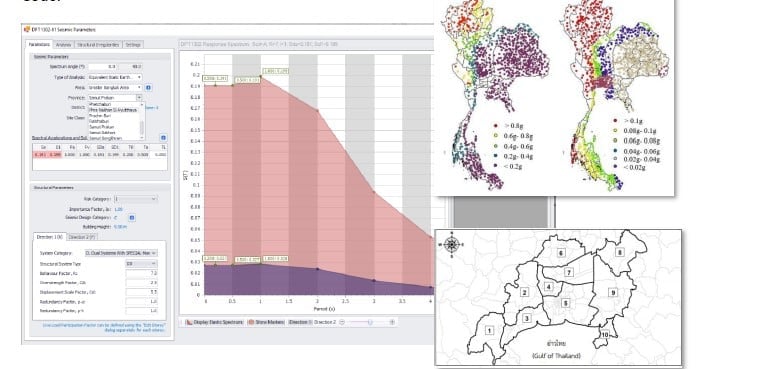This screenshot has width=757, height=369.
Task: Open the Structural System Type dropdown
Action: [141, 264]
